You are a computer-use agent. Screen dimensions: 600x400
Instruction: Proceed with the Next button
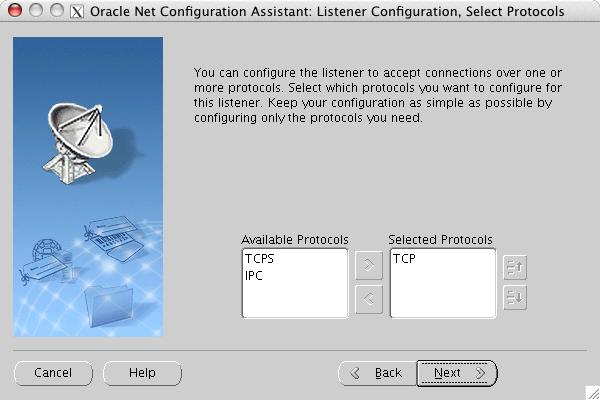(457, 373)
